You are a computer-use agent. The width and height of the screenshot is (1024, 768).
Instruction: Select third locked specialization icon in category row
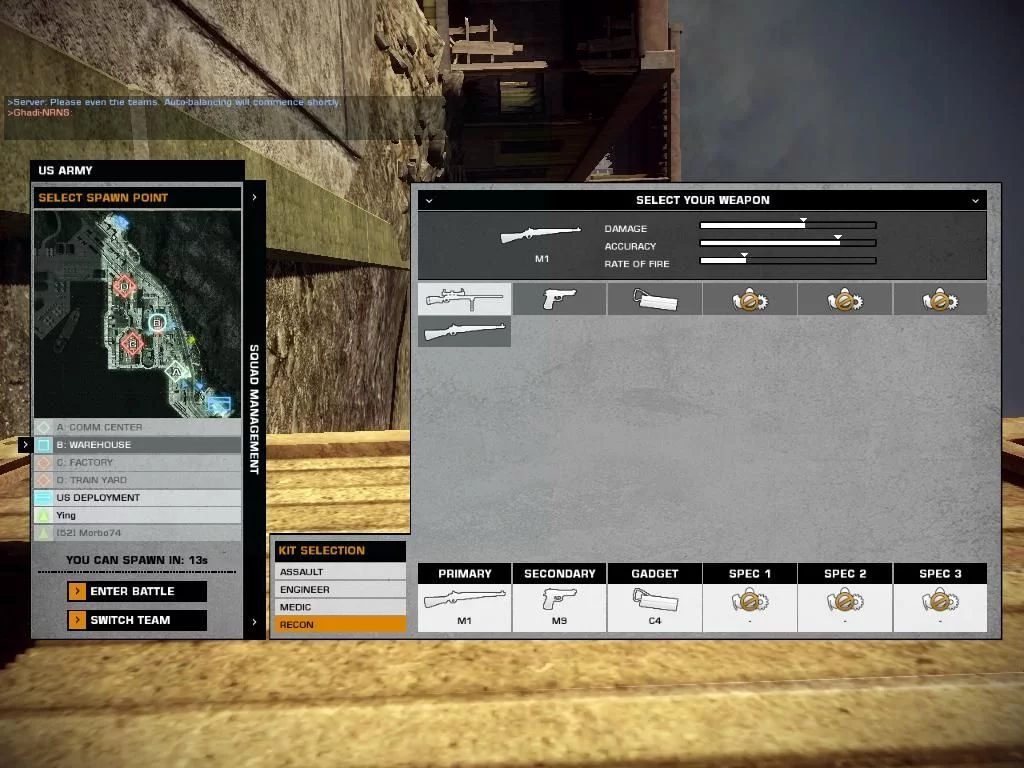coord(940,299)
